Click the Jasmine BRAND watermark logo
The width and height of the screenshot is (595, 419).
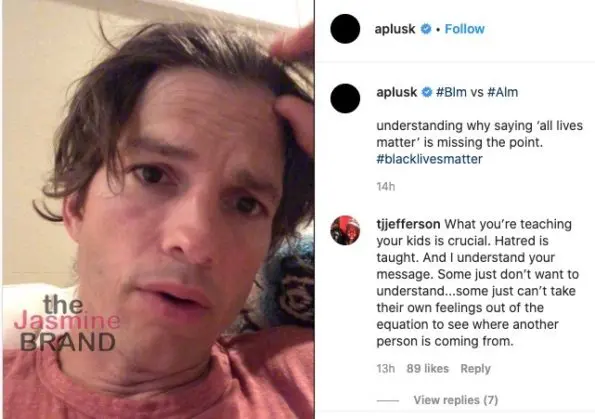pyautogui.click(x=68, y=323)
